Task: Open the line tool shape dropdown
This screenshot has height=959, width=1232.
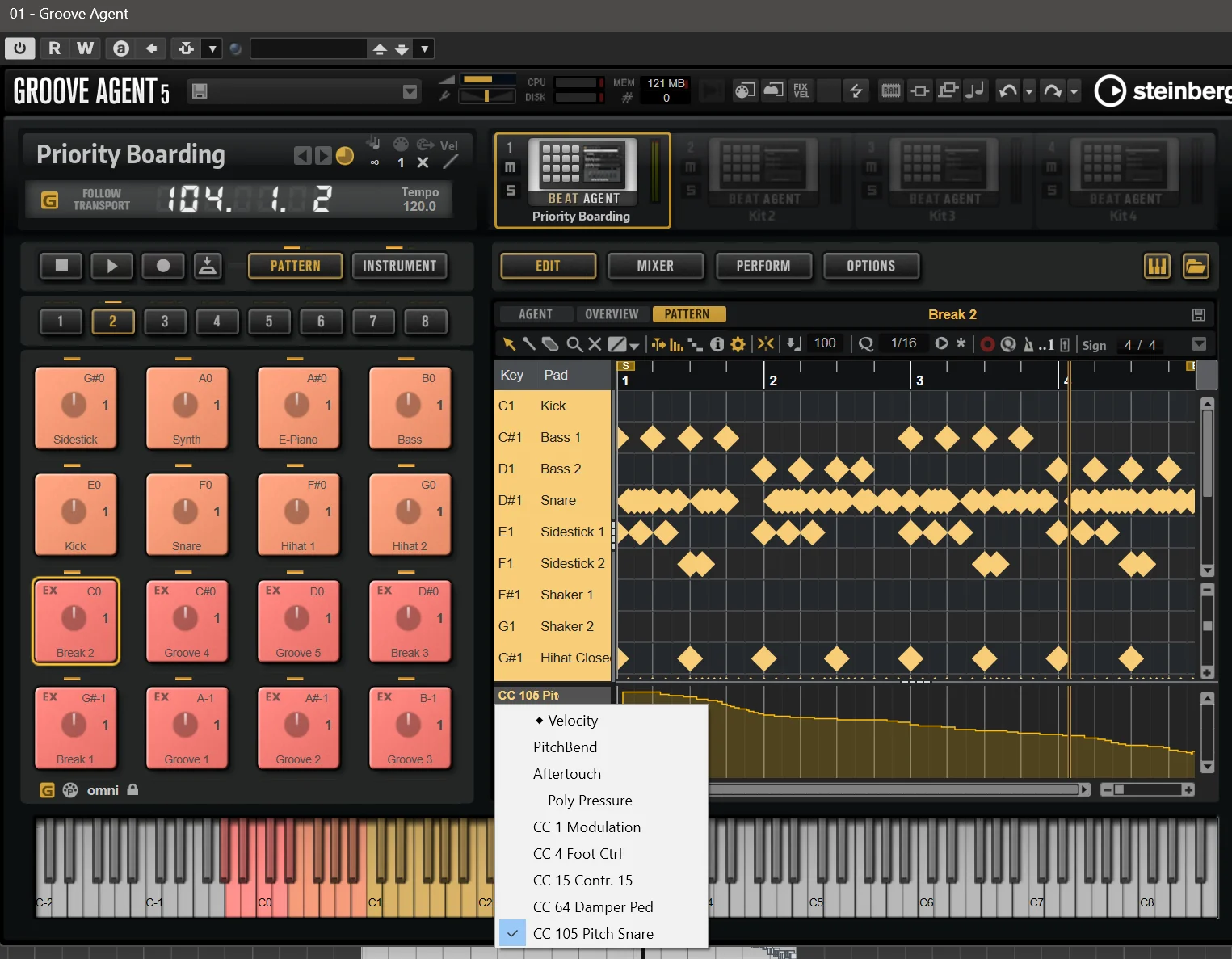Action: (x=634, y=346)
